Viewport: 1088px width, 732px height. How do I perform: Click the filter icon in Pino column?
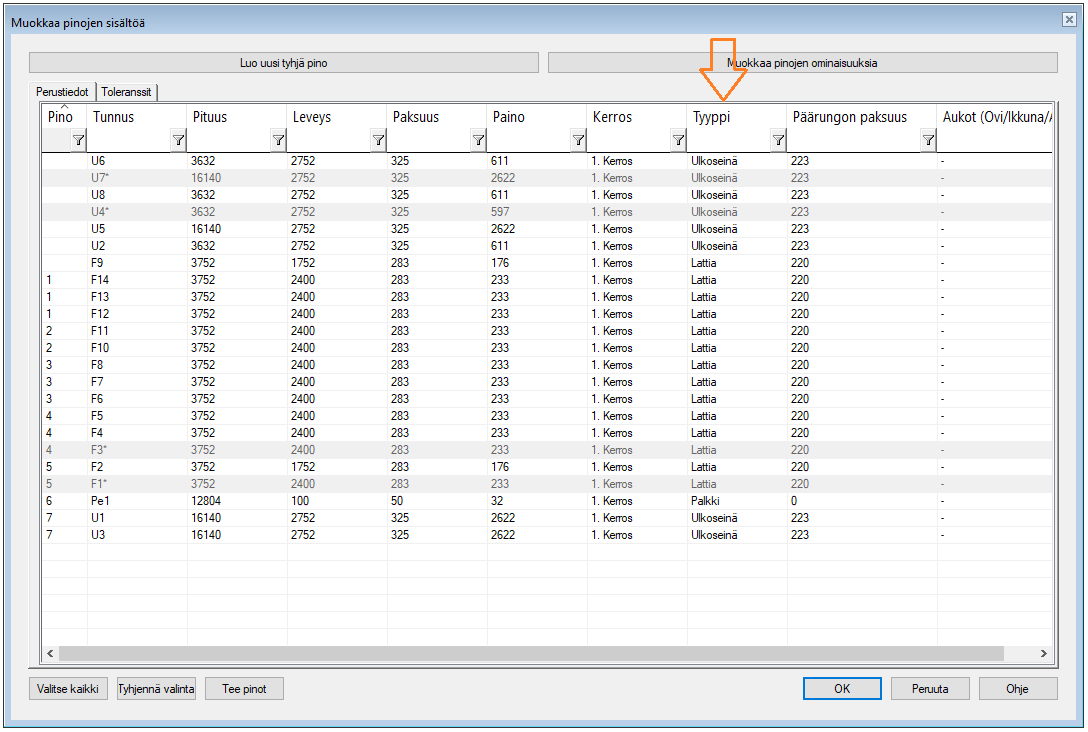[78, 141]
